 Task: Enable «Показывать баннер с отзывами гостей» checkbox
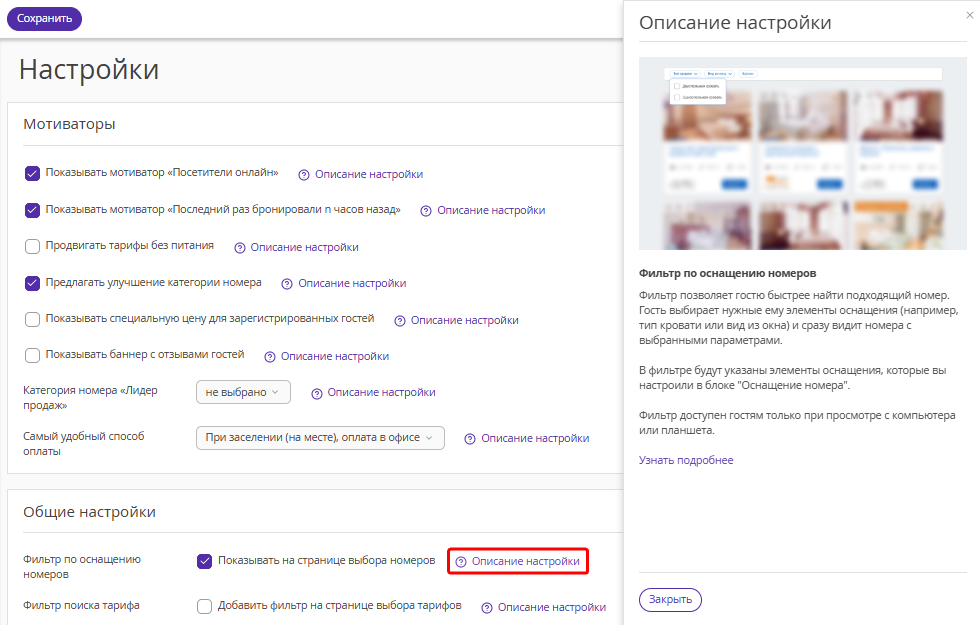coord(32,356)
